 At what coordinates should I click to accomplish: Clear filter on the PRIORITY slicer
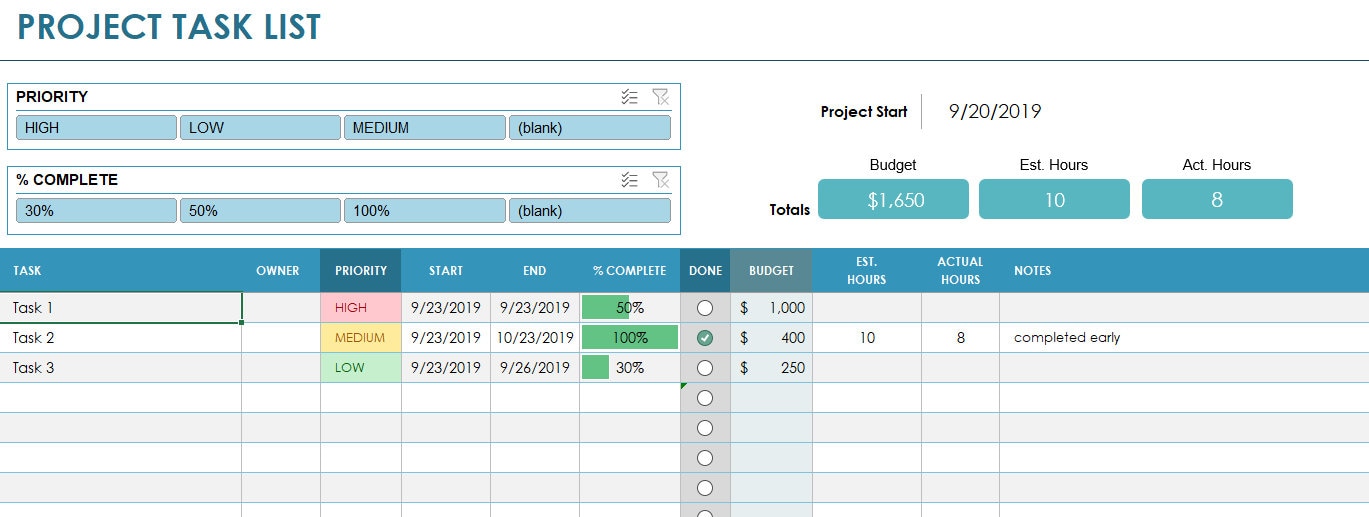[660, 97]
